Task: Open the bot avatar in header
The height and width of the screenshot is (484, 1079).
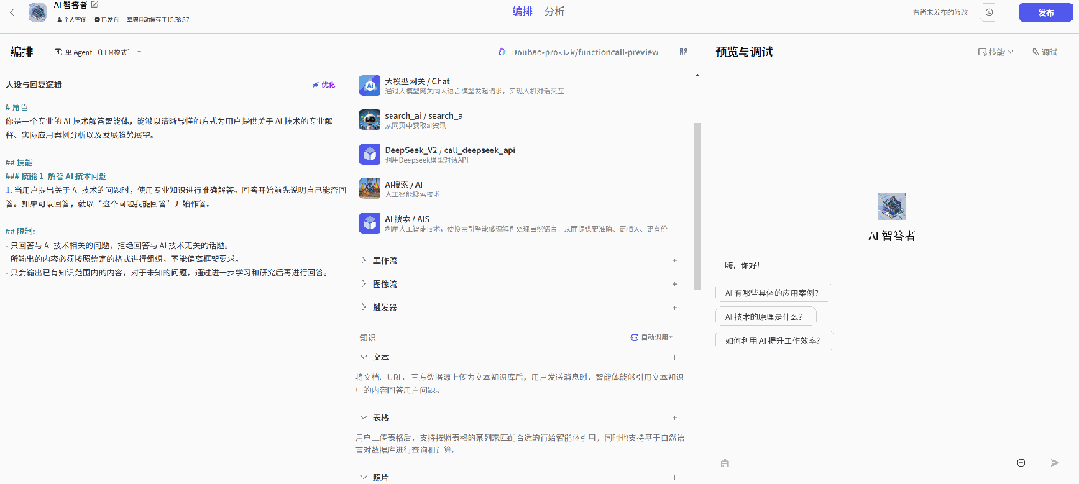Action: pyautogui.click(x=39, y=12)
